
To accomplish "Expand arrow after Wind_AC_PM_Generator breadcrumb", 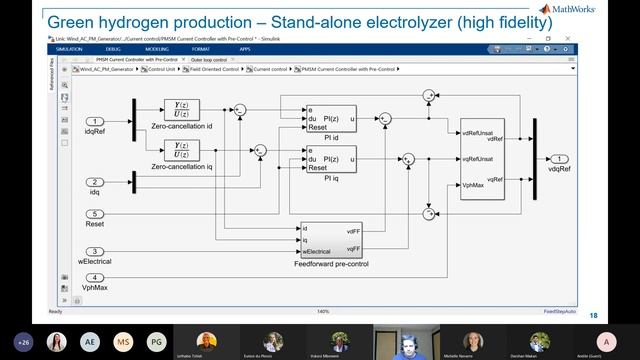I will [137, 69].
